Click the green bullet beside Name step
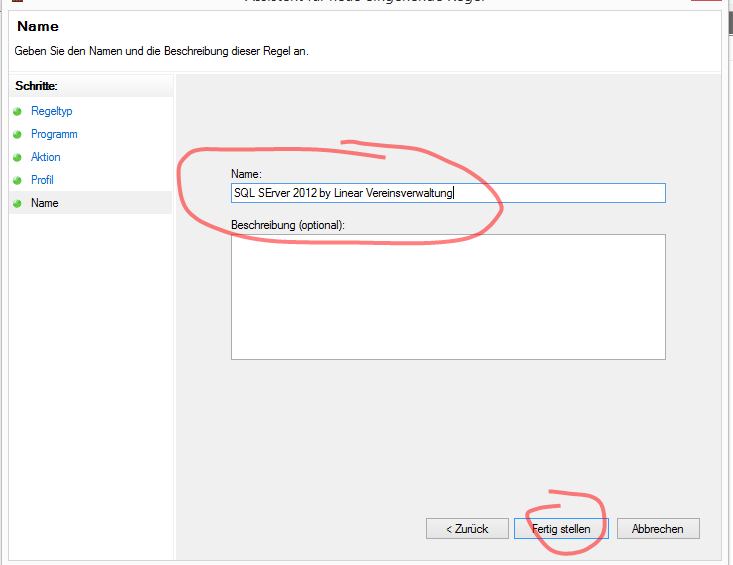 point(17,204)
